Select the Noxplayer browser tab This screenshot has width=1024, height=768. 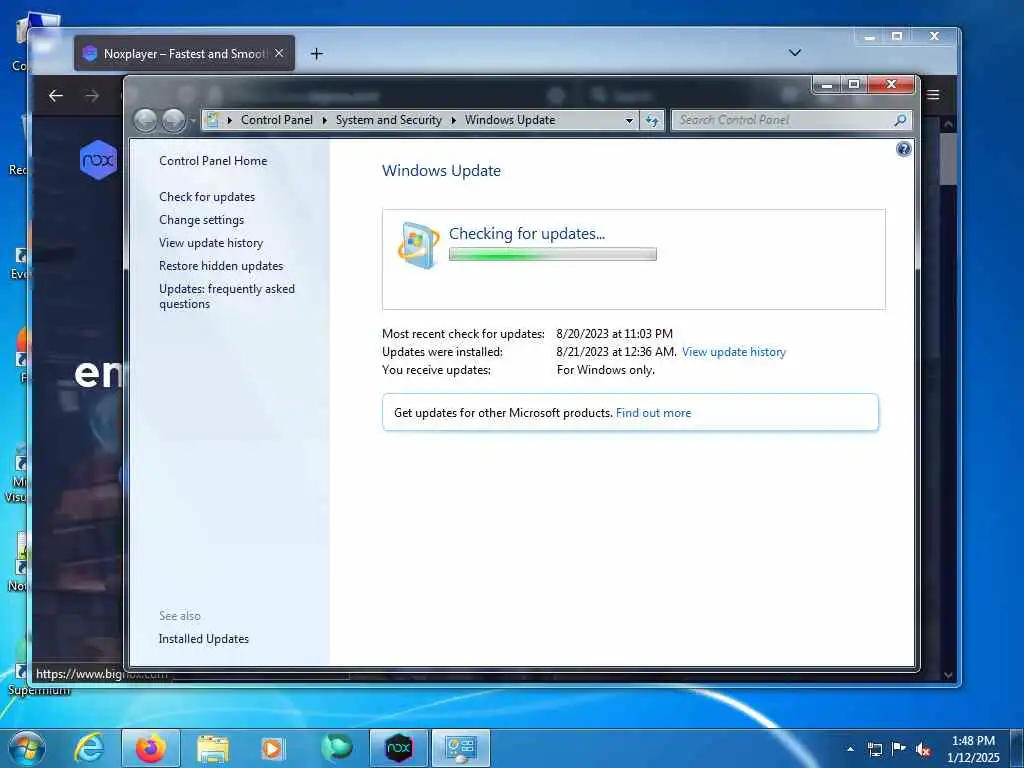point(184,53)
